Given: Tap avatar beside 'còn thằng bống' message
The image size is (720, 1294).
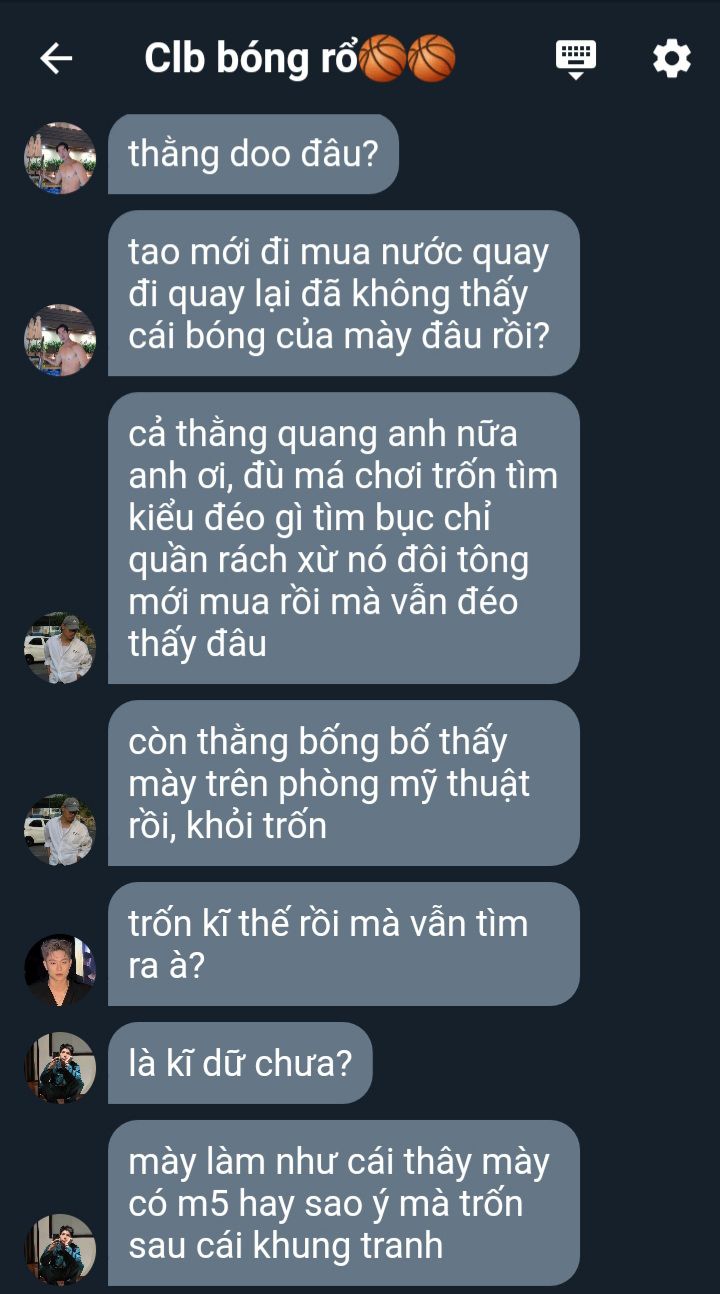Looking at the screenshot, I should [60, 830].
